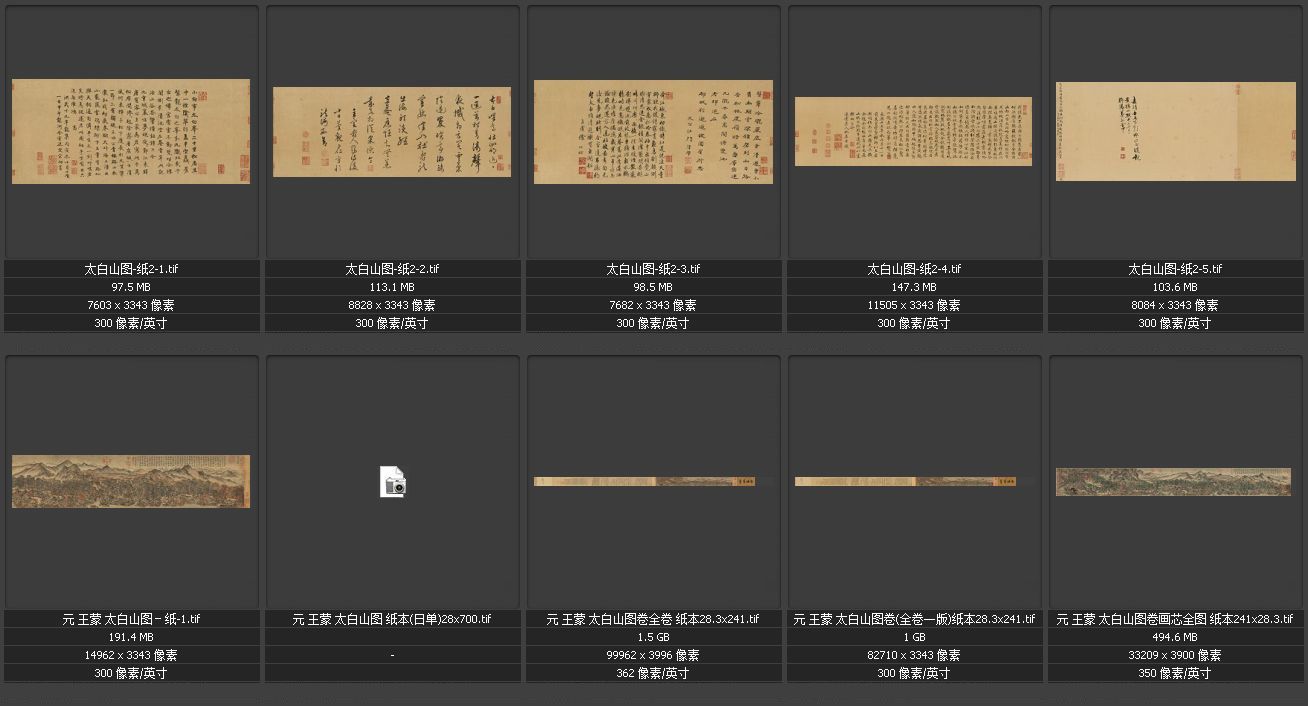
Task: Click the 147.3 MB file size field
Action: (914, 287)
